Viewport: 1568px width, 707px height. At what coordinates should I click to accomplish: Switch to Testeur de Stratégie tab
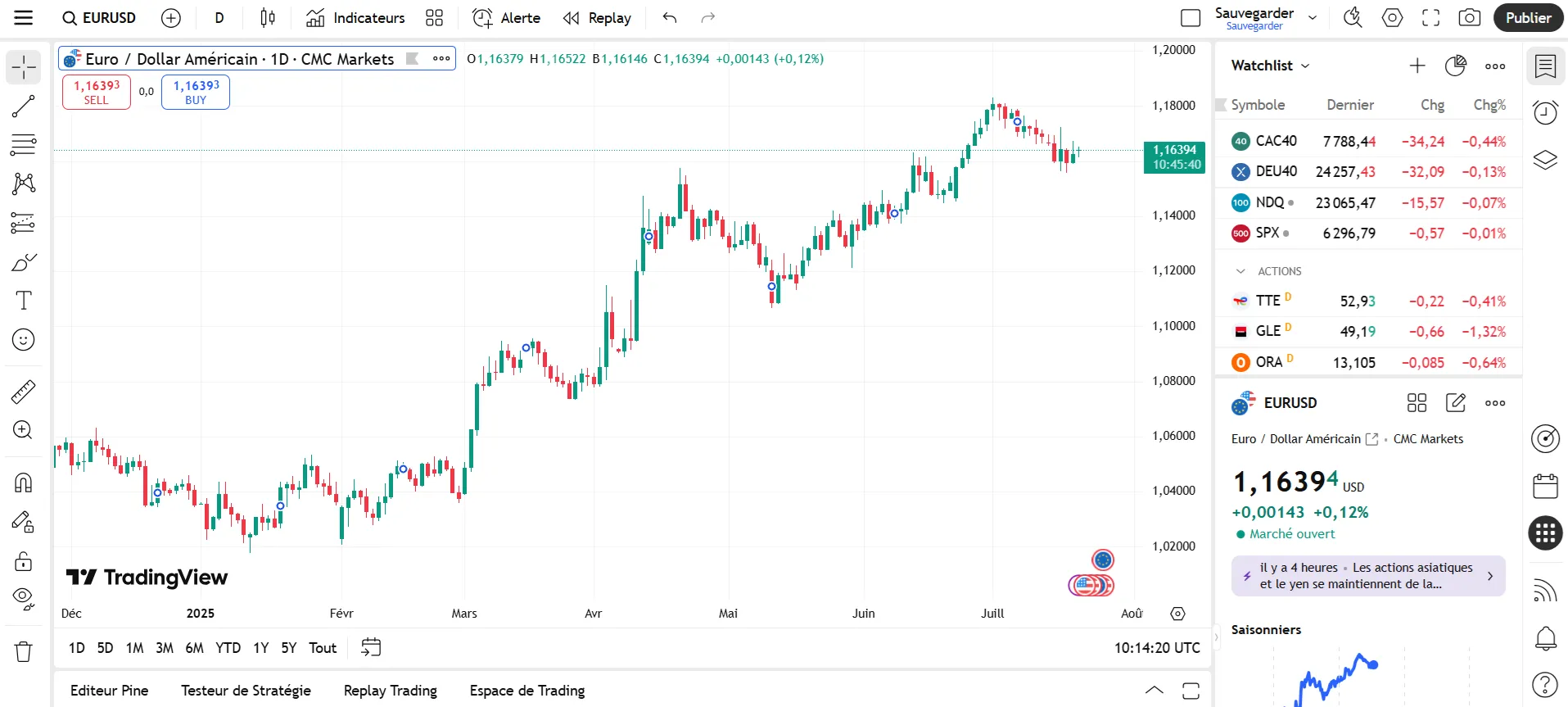(x=246, y=691)
